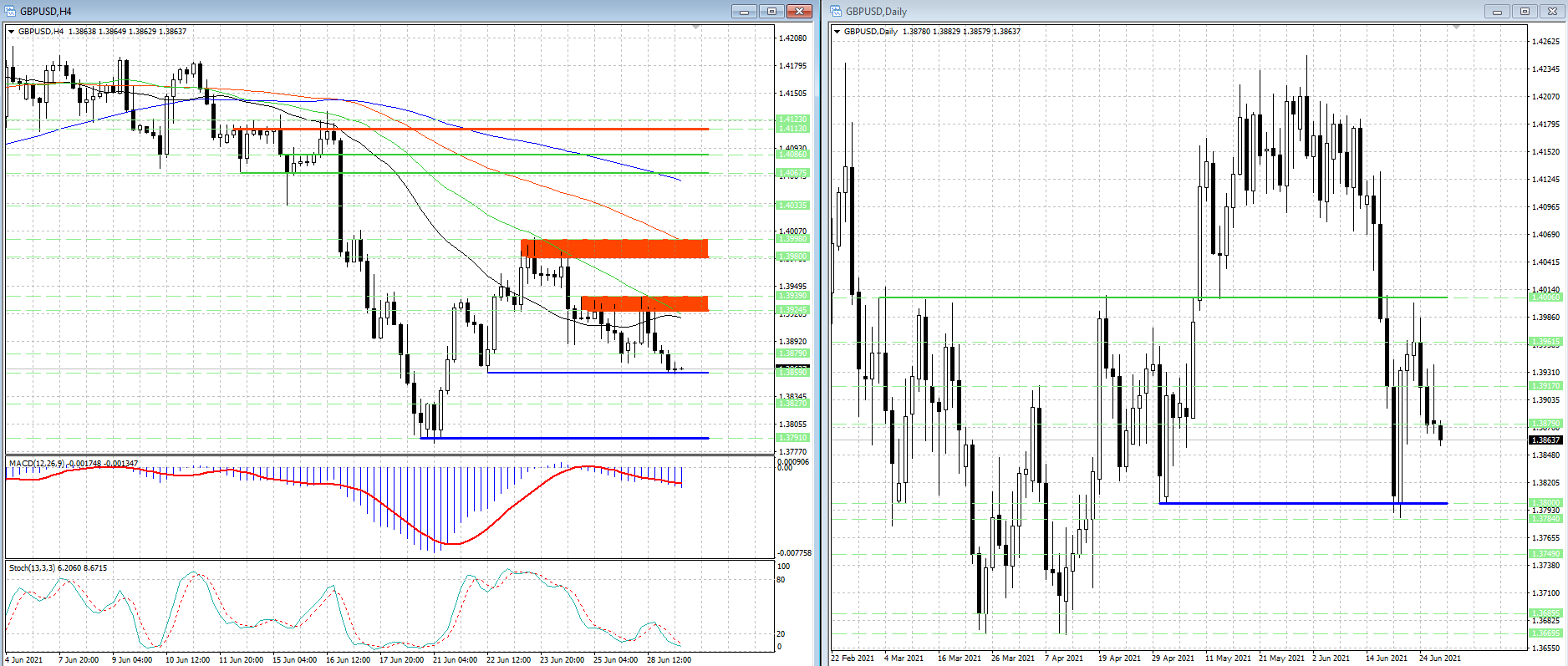Click the current price tag 1.38637 on Daily scale
Viewport: 1568px width, 666px height.
point(1545,440)
